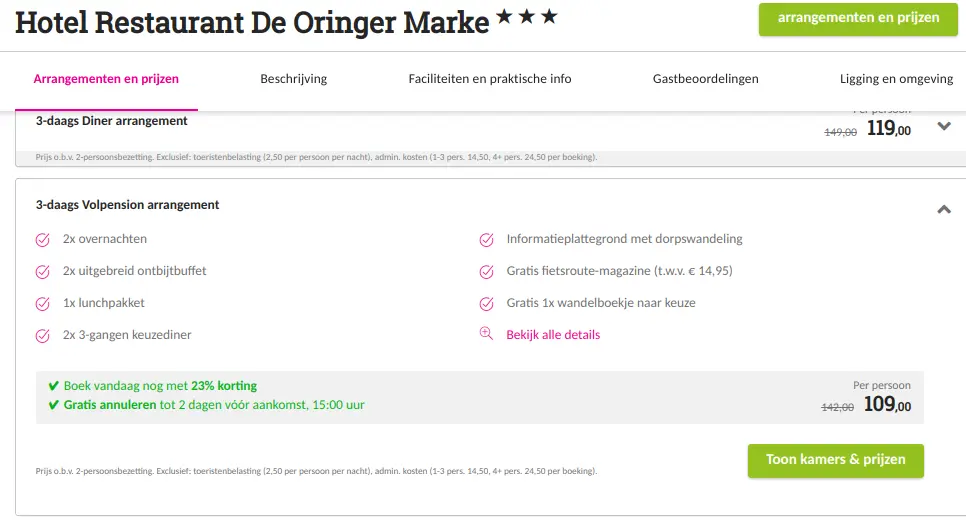The width and height of the screenshot is (966, 523).
Task: Collapse the 3-daags Volpension arrangement chevron
Action: pyautogui.click(x=944, y=209)
